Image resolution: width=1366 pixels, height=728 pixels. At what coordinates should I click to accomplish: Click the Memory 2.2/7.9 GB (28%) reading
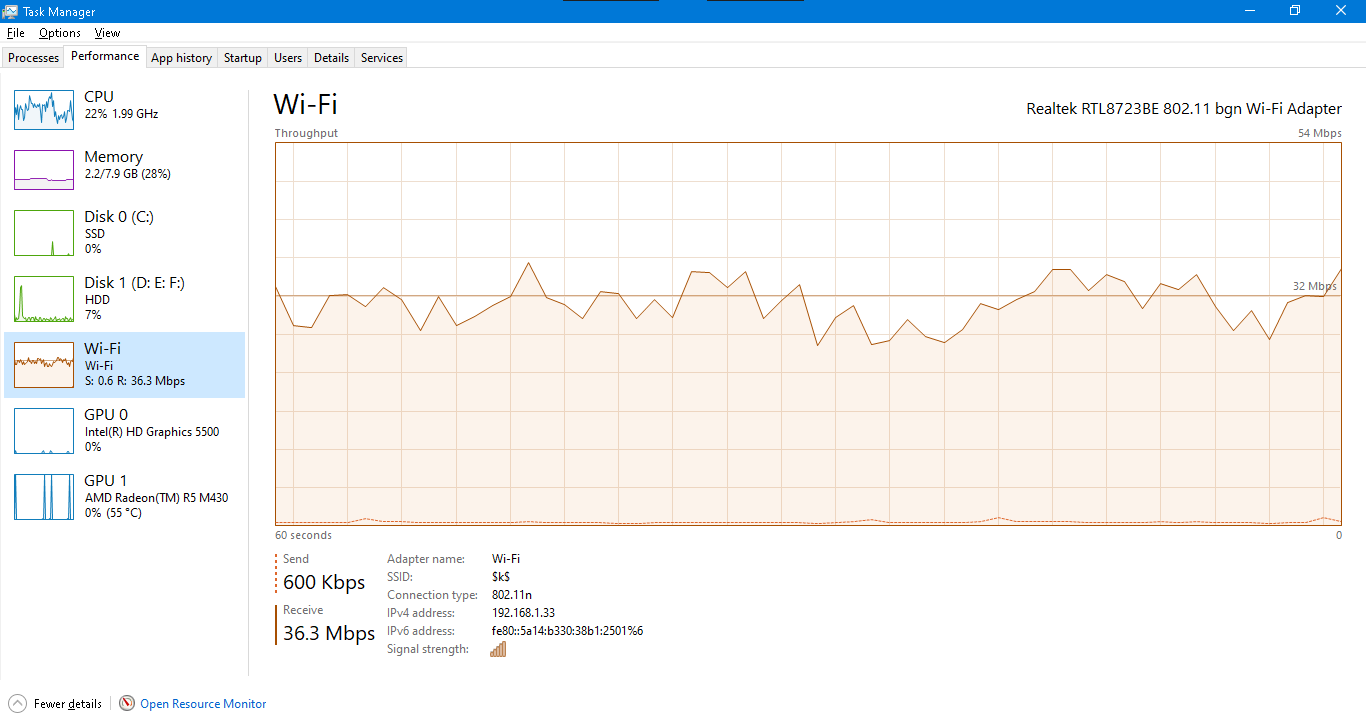(127, 174)
